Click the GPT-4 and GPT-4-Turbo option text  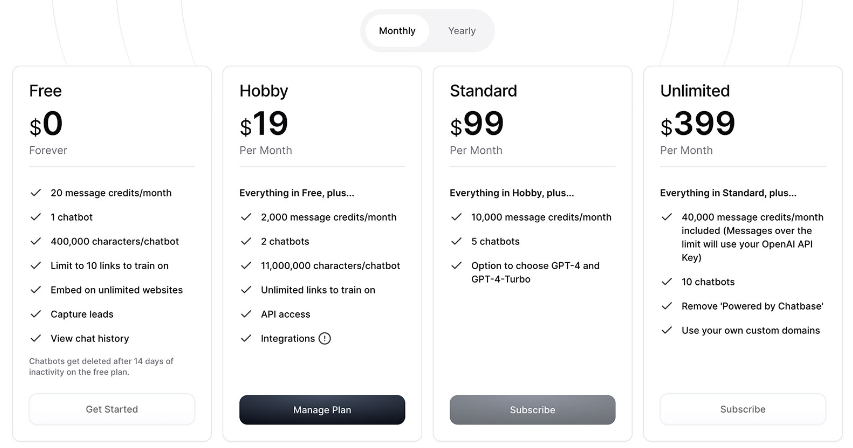coord(535,272)
